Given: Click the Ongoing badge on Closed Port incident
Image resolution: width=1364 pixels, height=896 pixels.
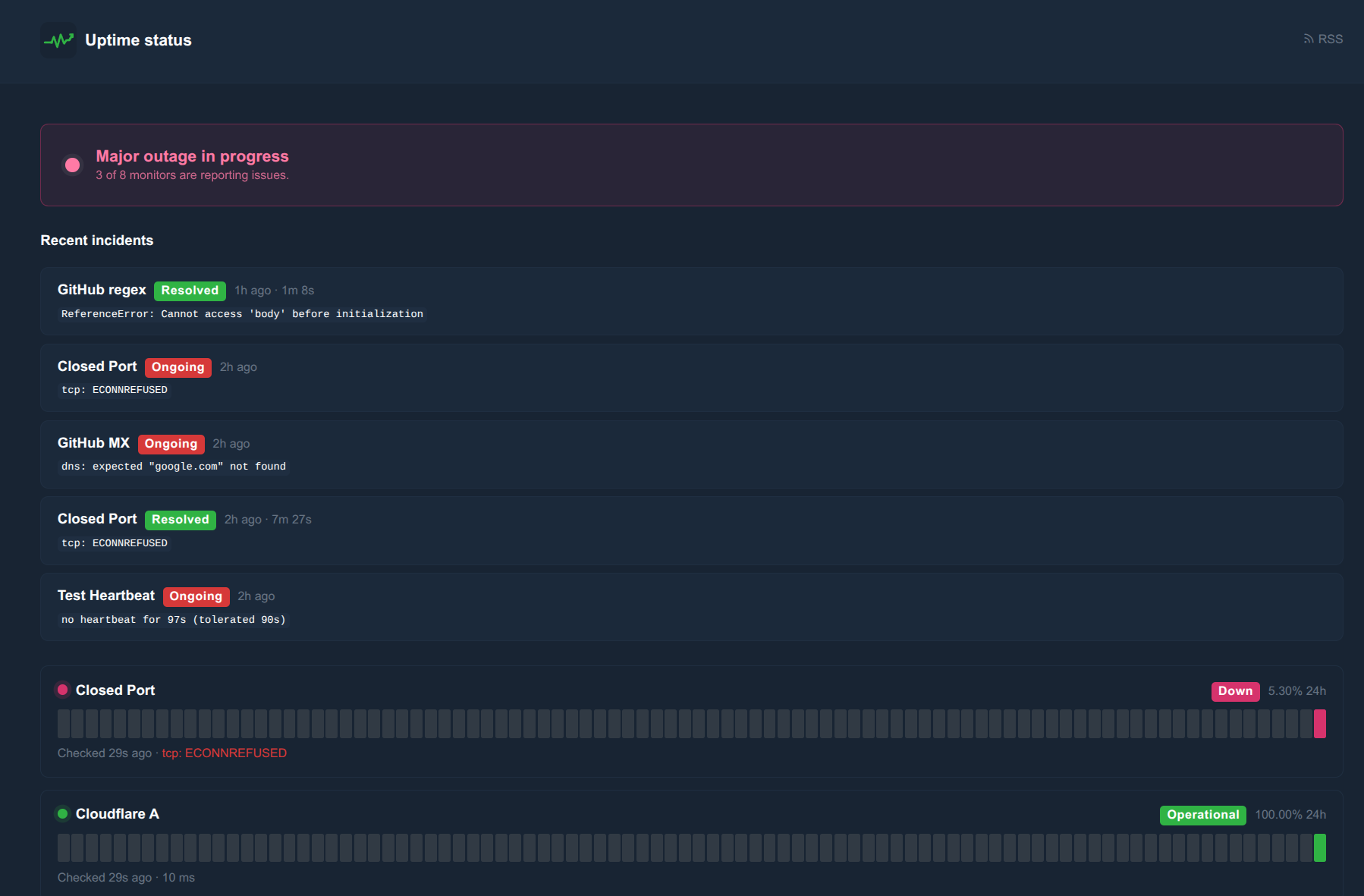Looking at the screenshot, I should point(178,367).
